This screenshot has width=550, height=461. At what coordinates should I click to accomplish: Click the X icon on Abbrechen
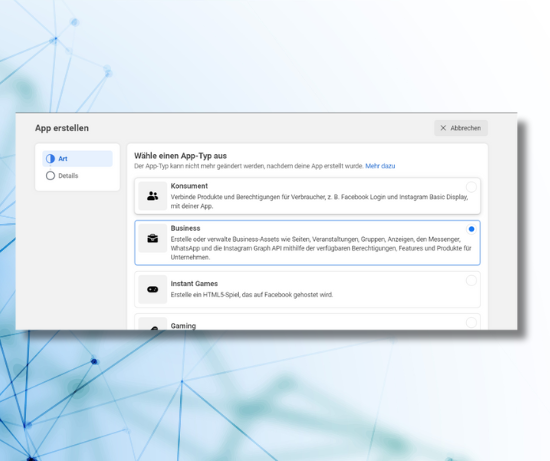click(x=443, y=128)
